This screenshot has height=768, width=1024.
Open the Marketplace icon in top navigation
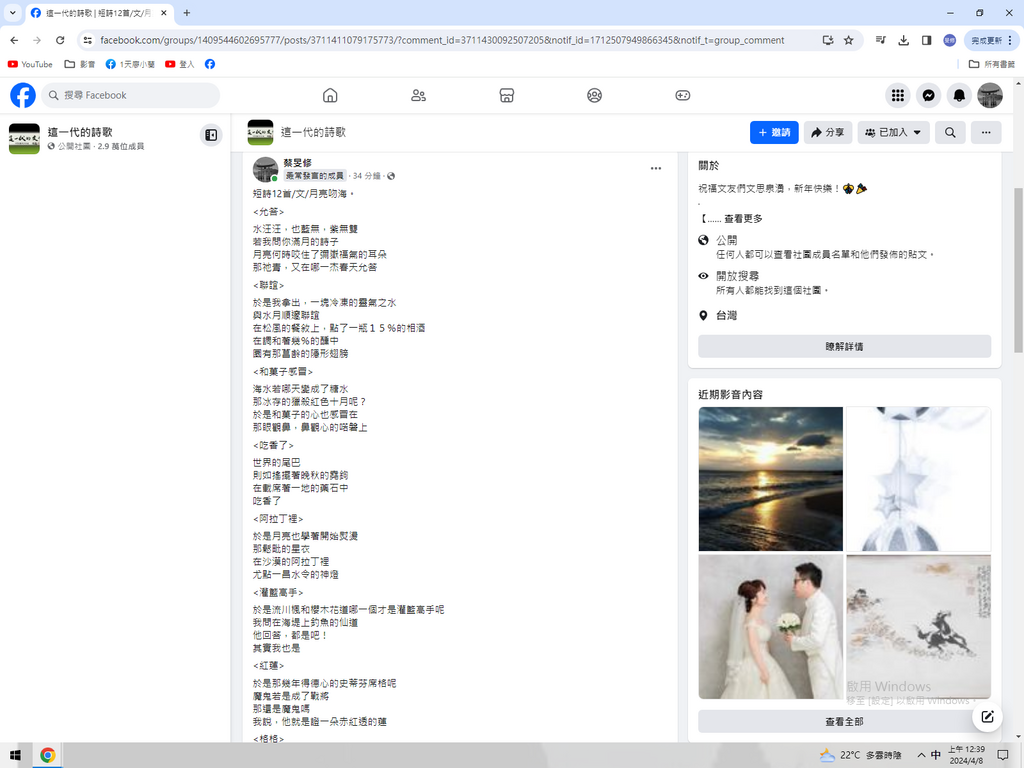pos(506,95)
